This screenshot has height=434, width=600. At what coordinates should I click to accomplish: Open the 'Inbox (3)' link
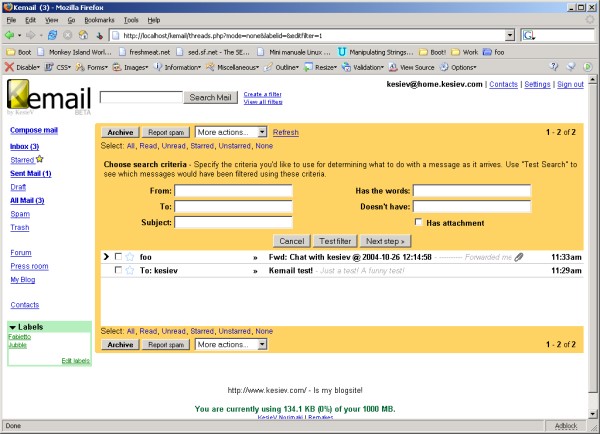(24, 147)
